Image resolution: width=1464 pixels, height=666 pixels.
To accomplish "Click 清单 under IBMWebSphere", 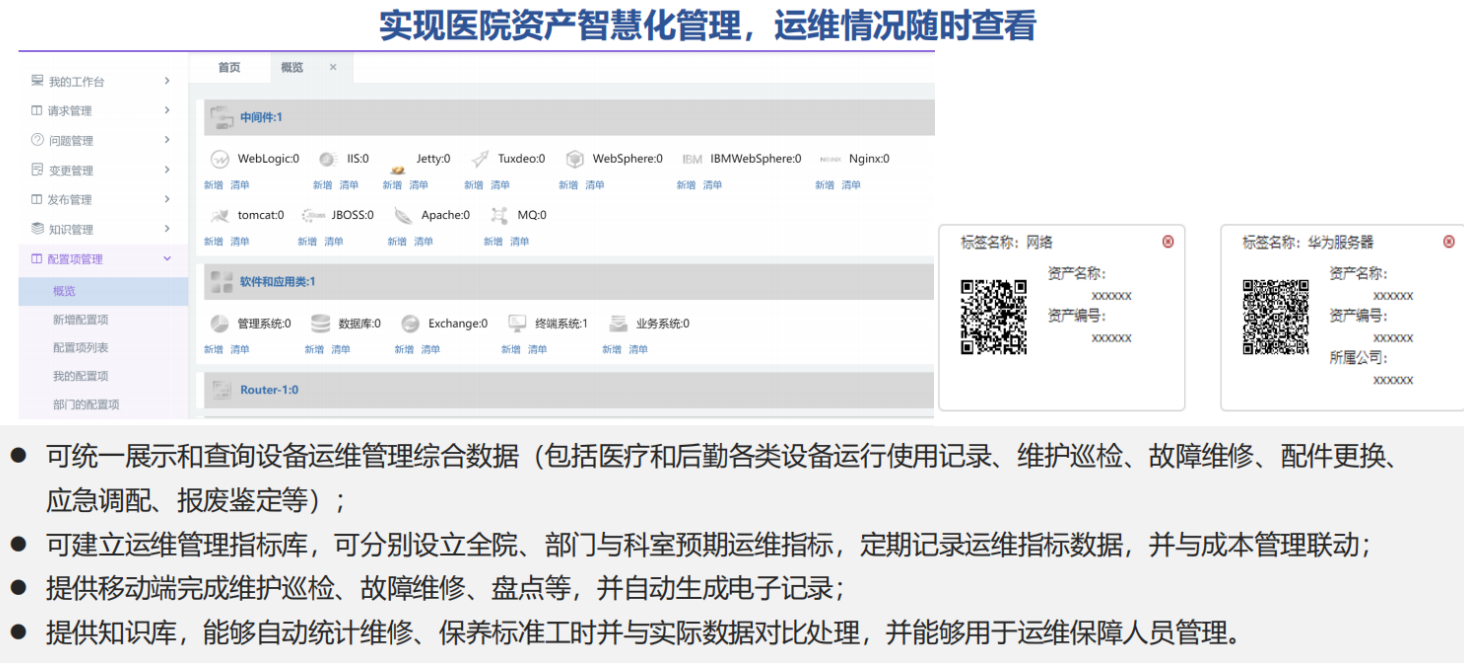I will [x=712, y=185].
